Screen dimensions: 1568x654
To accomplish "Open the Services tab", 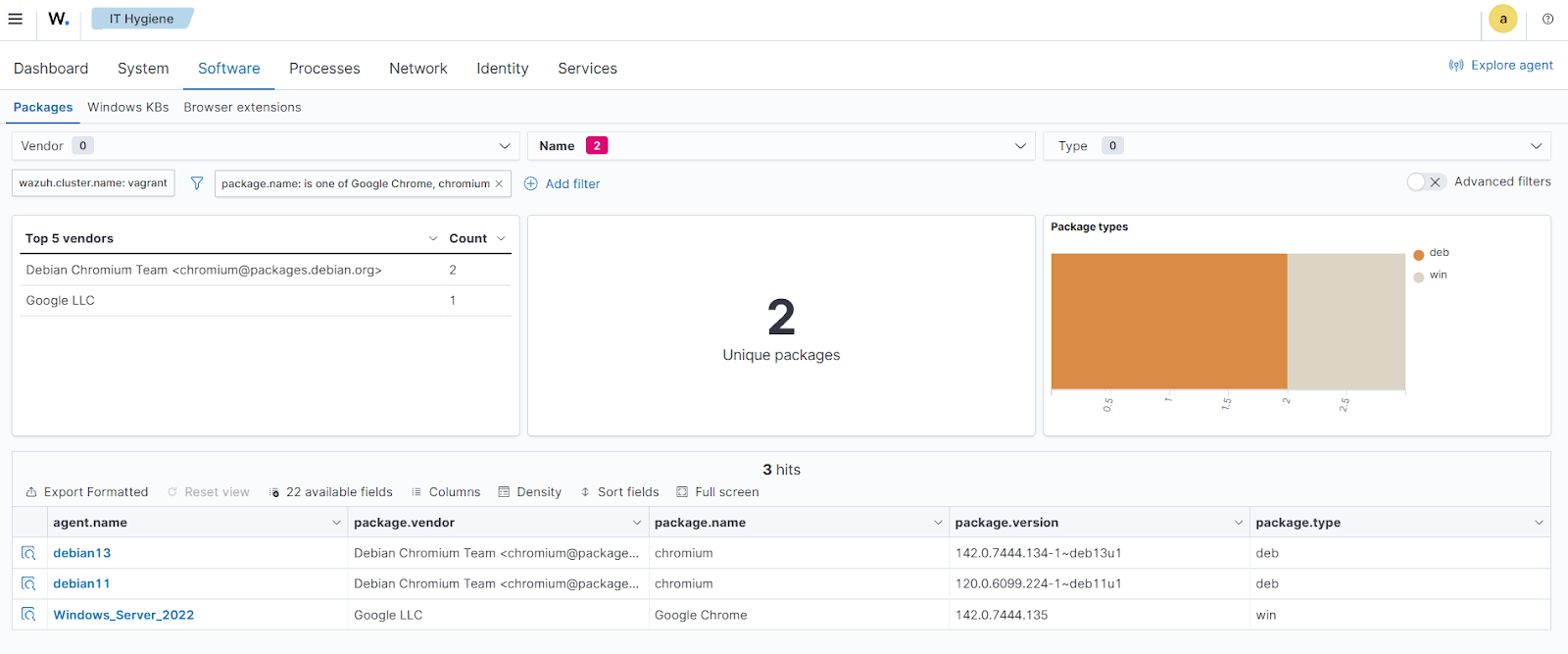I will tap(588, 69).
